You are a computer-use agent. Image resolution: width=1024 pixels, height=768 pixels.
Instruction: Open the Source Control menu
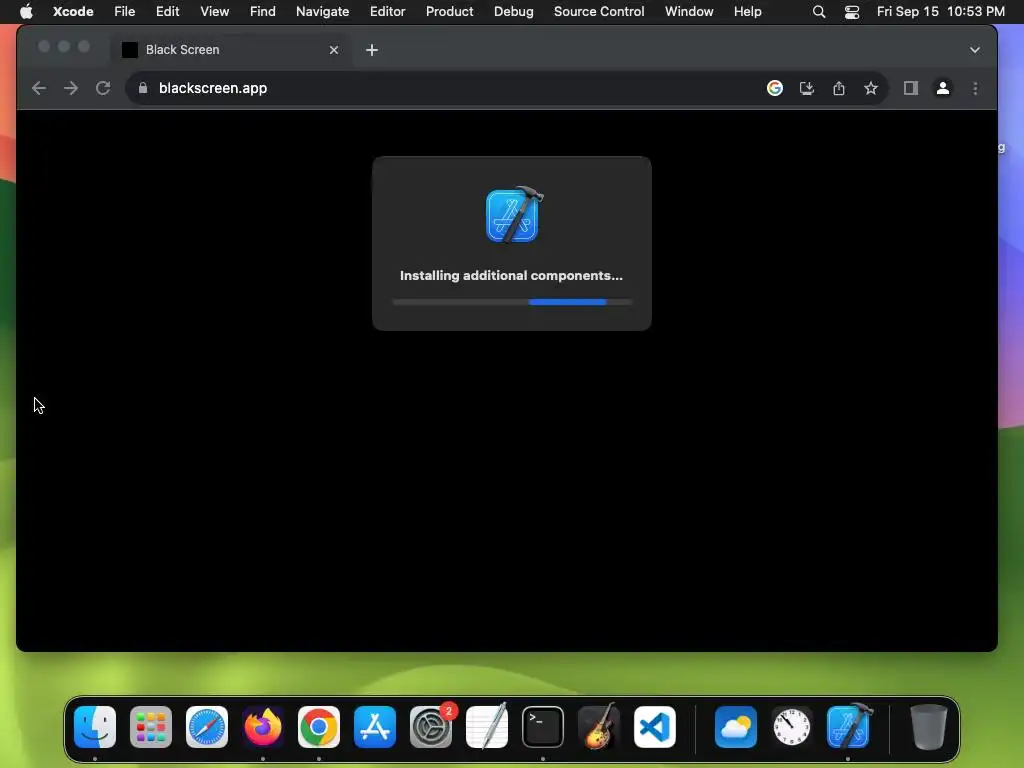[x=599, y=11]
